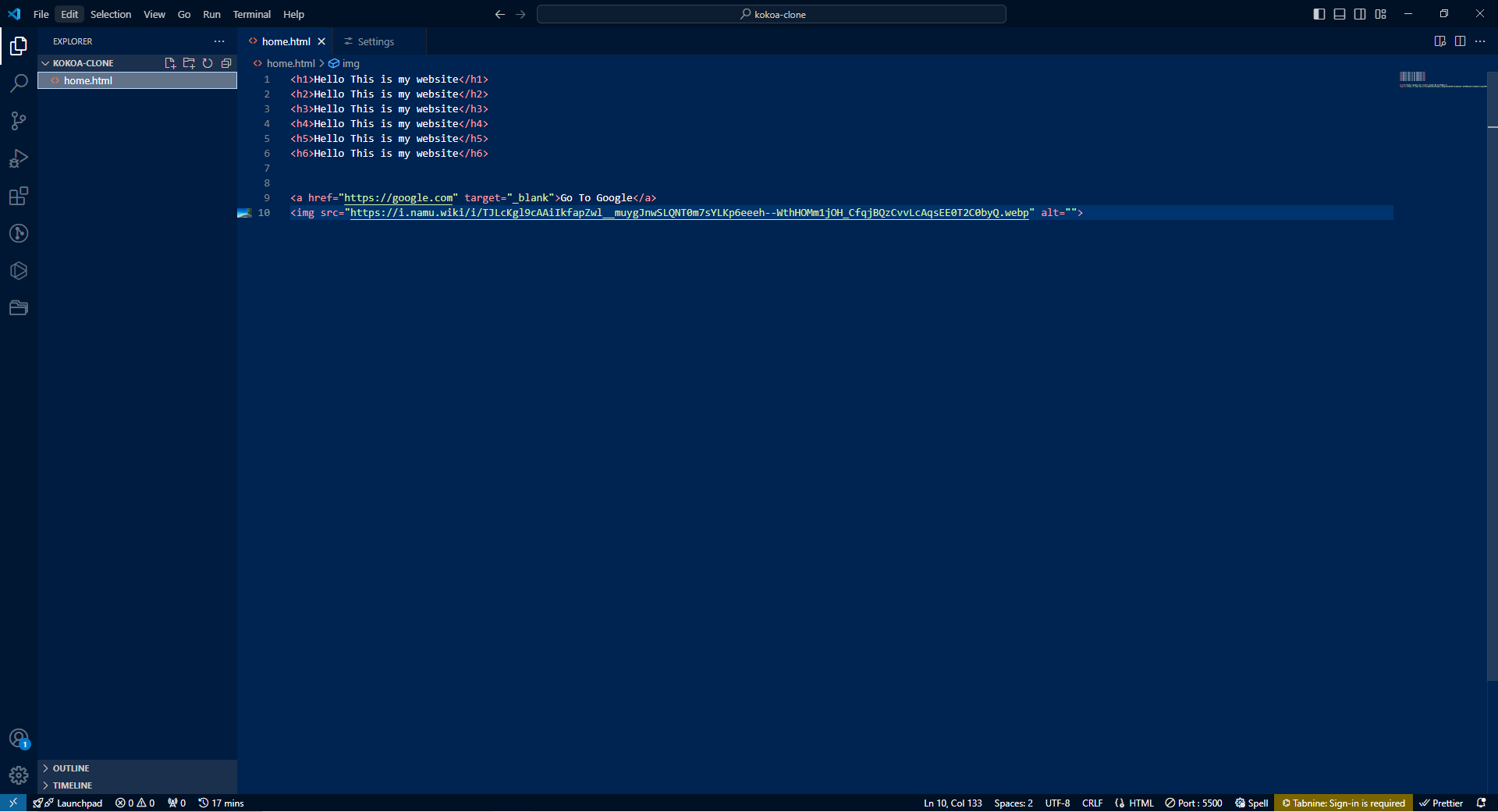Toggle Secondary Side Bar layout button
This screenshot has width=1498, height=812.
(1360, 14)
